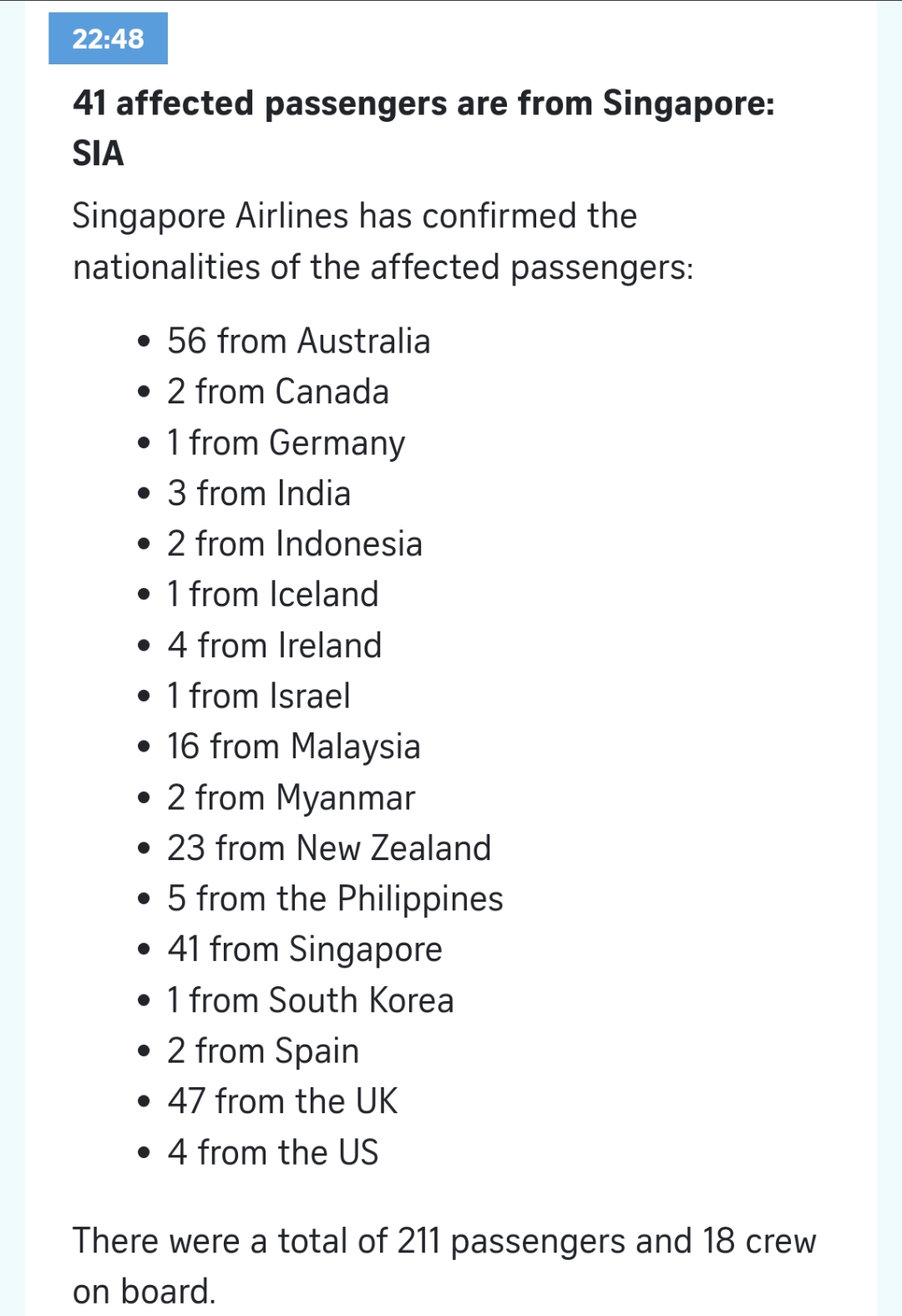
Task: Click the '47 from the UK' list item
Action: 282,1101
